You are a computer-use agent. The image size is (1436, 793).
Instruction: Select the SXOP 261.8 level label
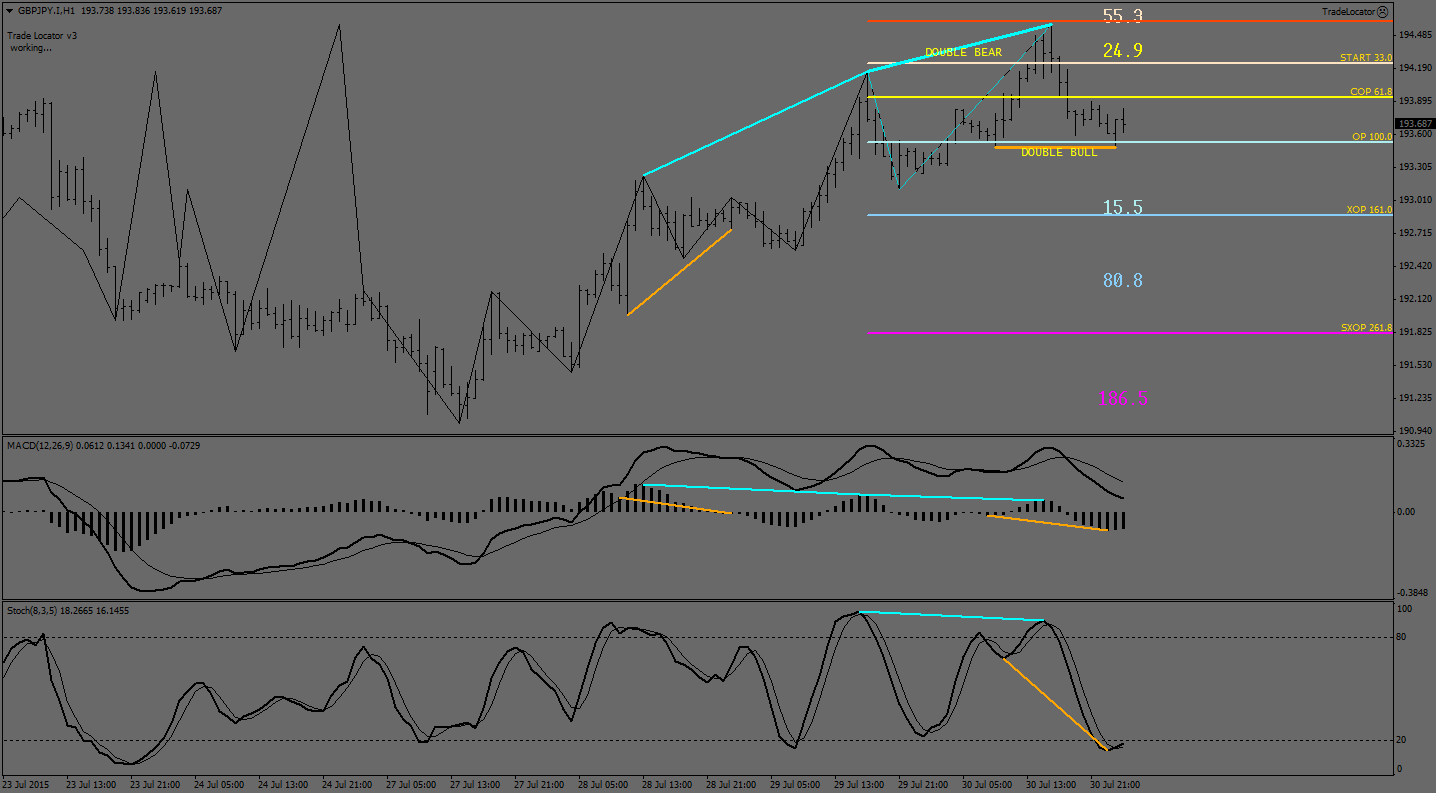(1366, 327)
